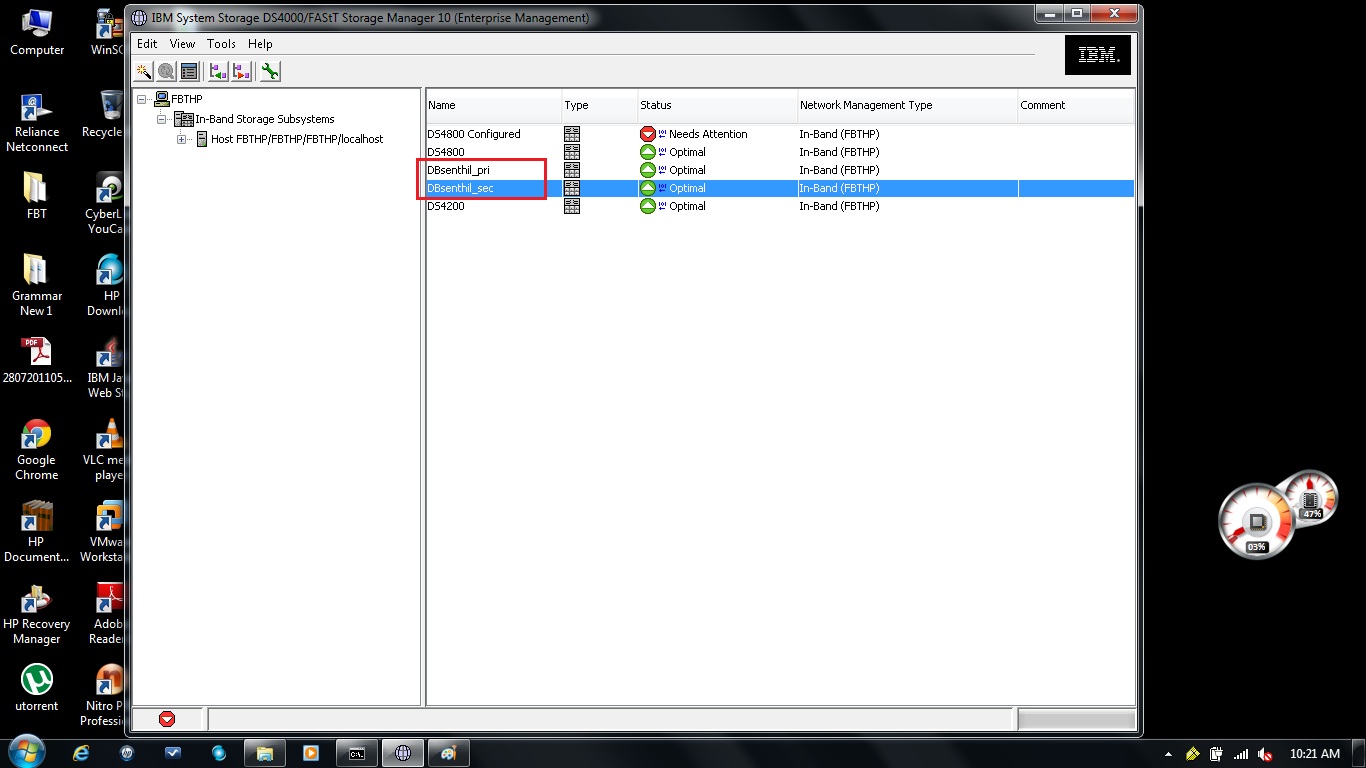Click the Automatic Discovery wand icon
The width and height of the screenshot is (1366, 768).
(143, 71)
